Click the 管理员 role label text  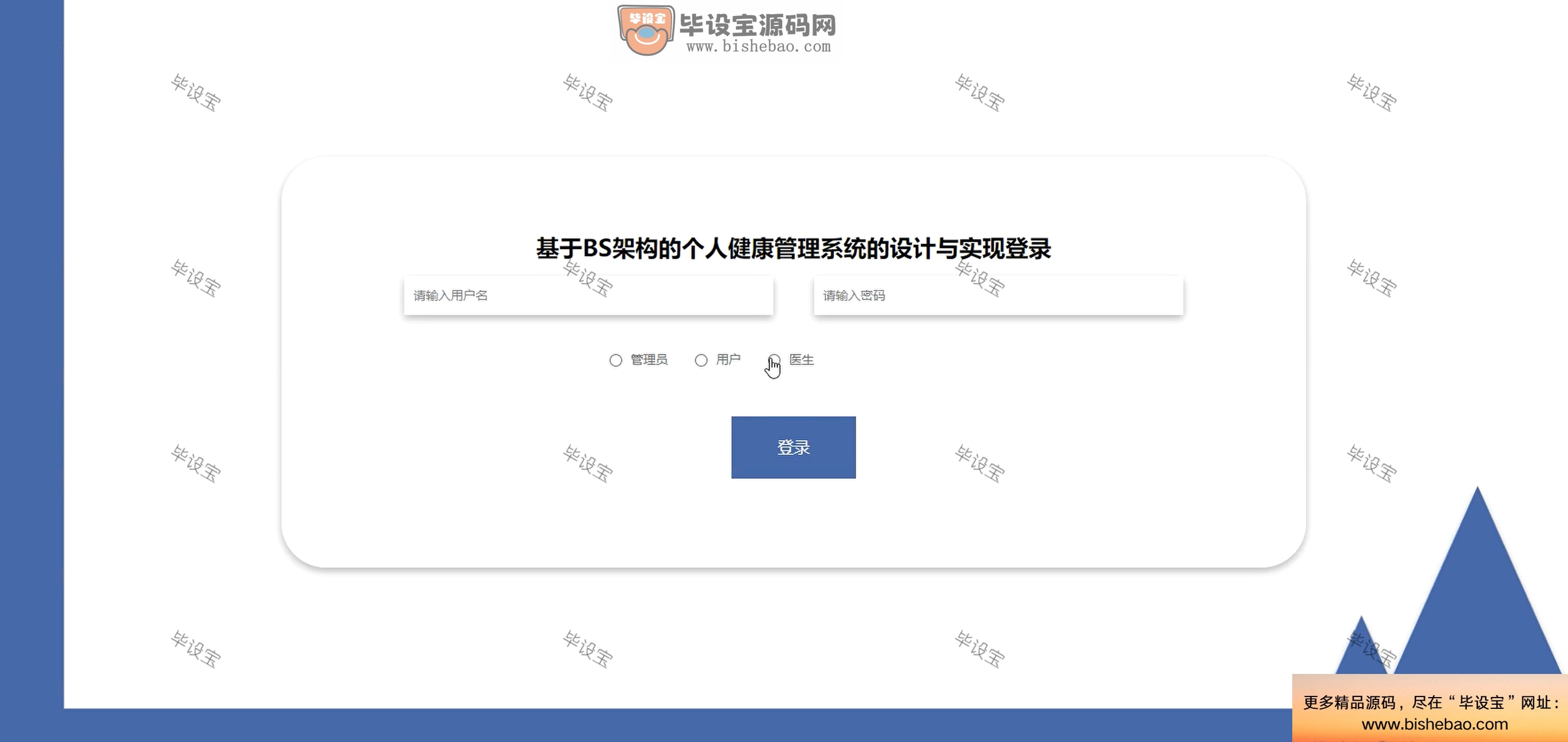tap(649, 360)
